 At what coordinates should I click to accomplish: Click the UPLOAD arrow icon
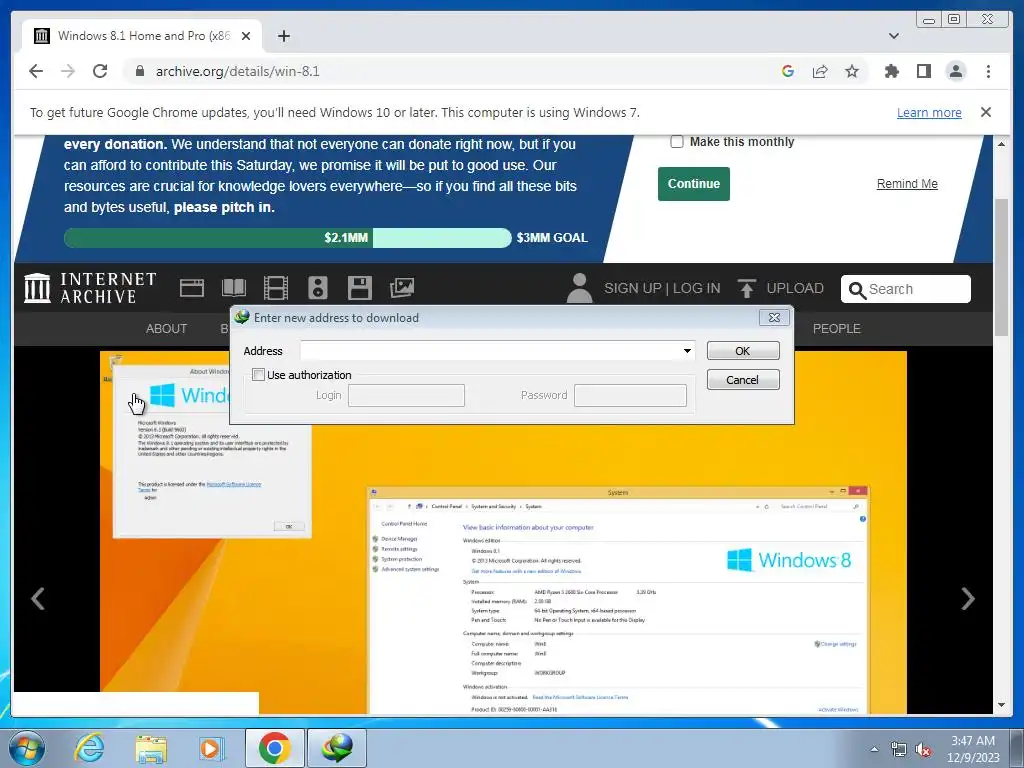[746, 288]
